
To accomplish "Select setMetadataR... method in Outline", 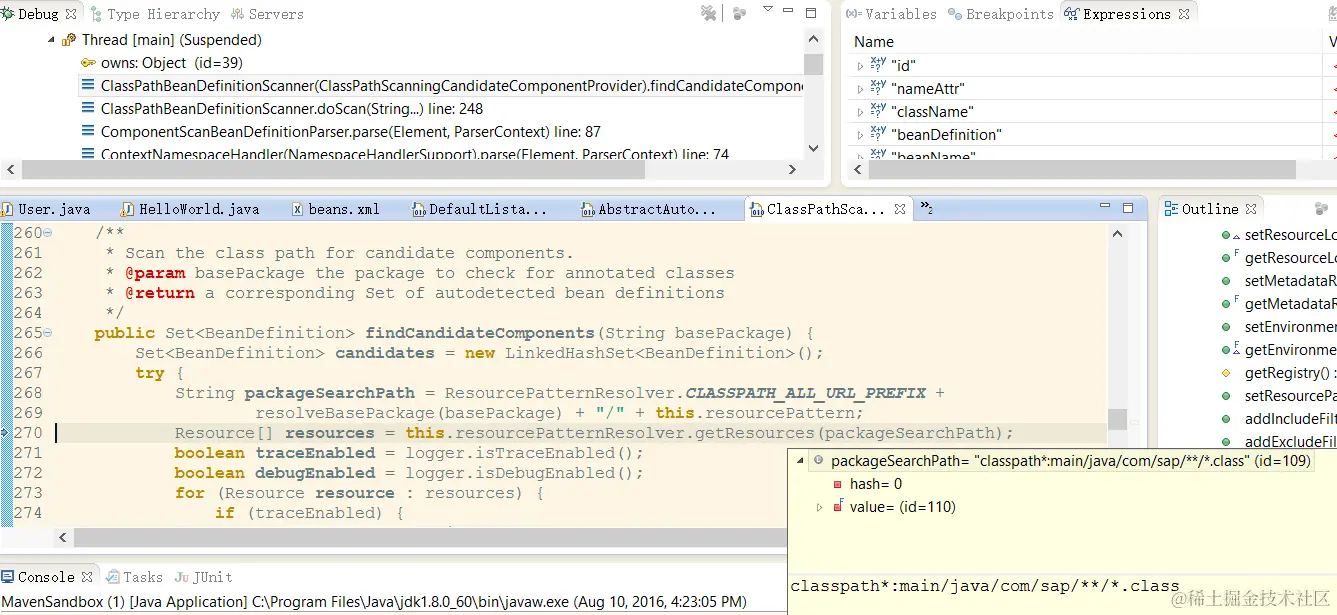I will click(x=1290, y=281).
